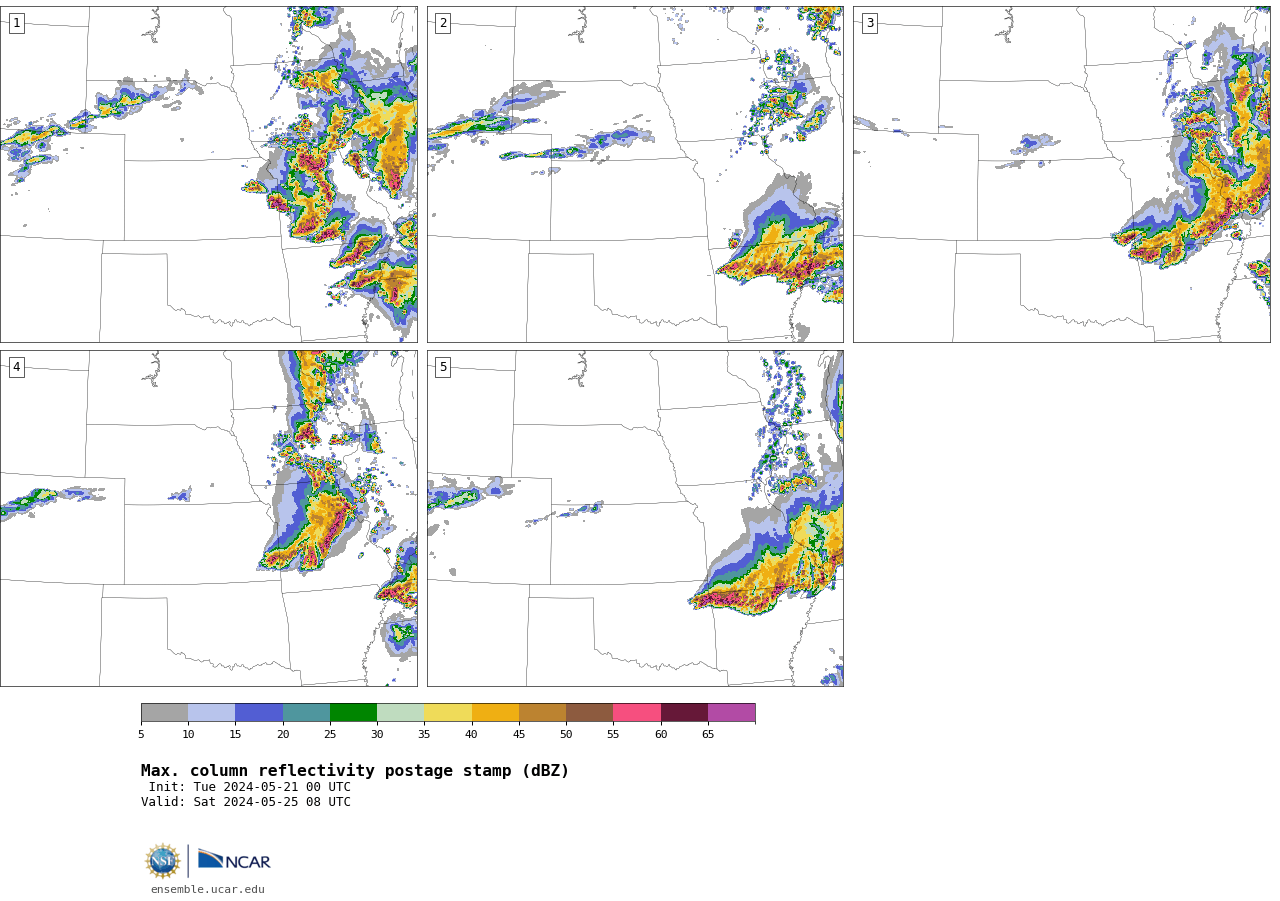Click the light lavender 10-15 dBZ swatch
1280x901 pixels.
pyautogui.click(x=211, y=713)
